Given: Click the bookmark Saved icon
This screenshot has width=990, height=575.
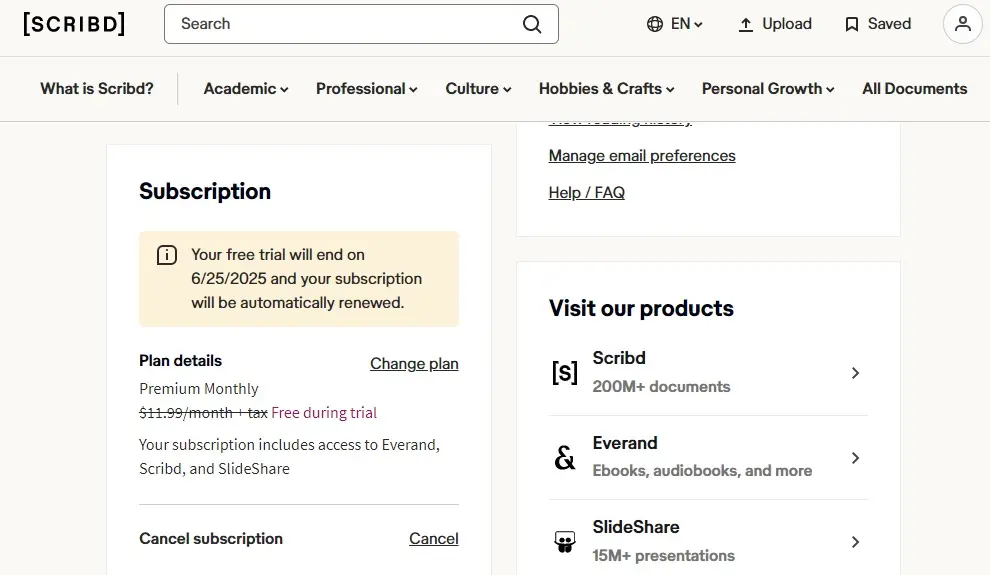Looking at the screenshot, I should (852, 24).
